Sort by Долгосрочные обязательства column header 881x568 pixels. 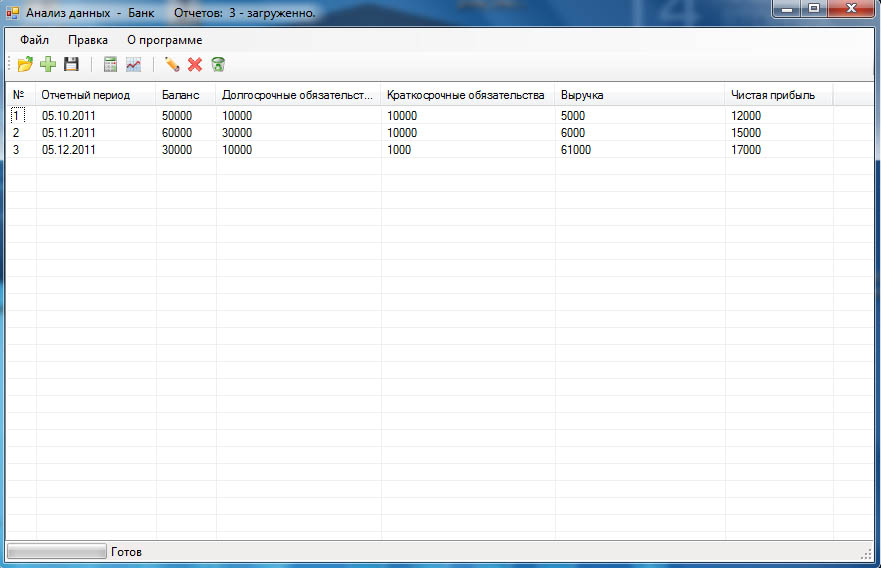[x=298, y=95]
